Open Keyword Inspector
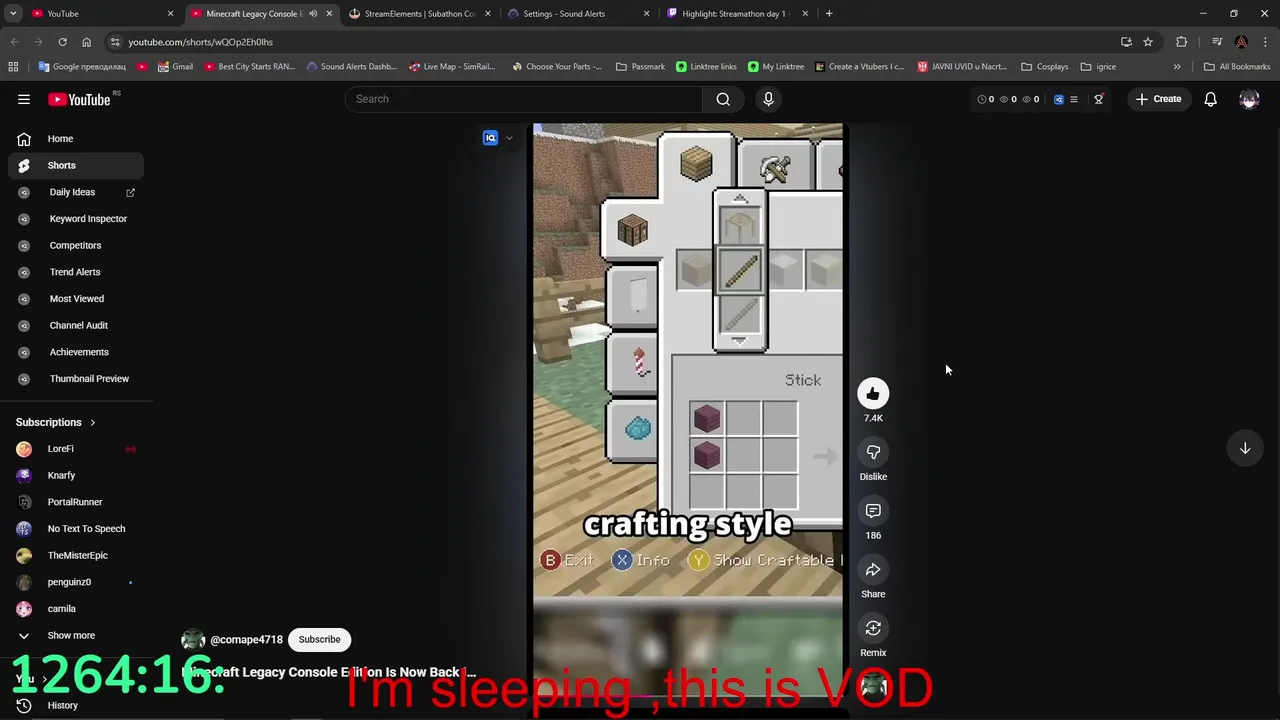The image size is (1280, 720). coord(76,219)
